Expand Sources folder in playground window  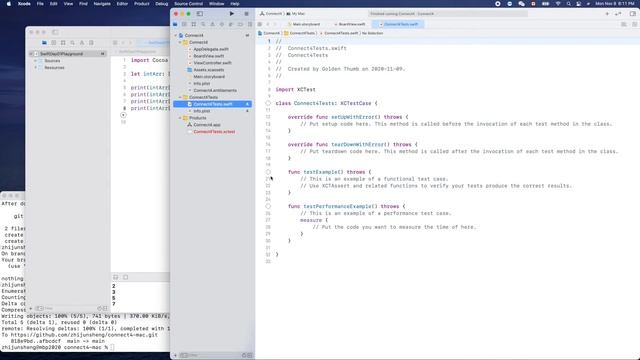[x=36, y=61]
